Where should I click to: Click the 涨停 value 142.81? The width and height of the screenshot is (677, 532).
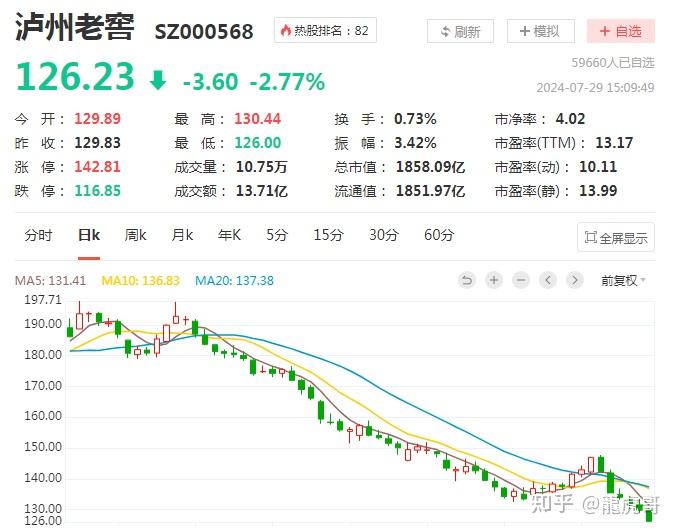point(98,167)
